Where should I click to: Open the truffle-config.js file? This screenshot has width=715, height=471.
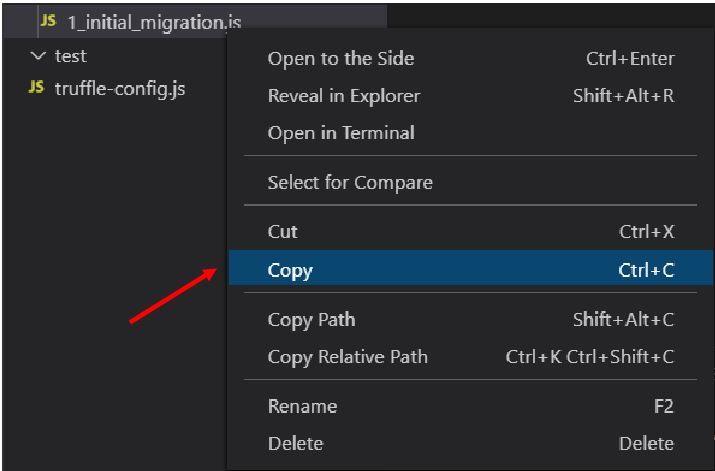[119, 88]
